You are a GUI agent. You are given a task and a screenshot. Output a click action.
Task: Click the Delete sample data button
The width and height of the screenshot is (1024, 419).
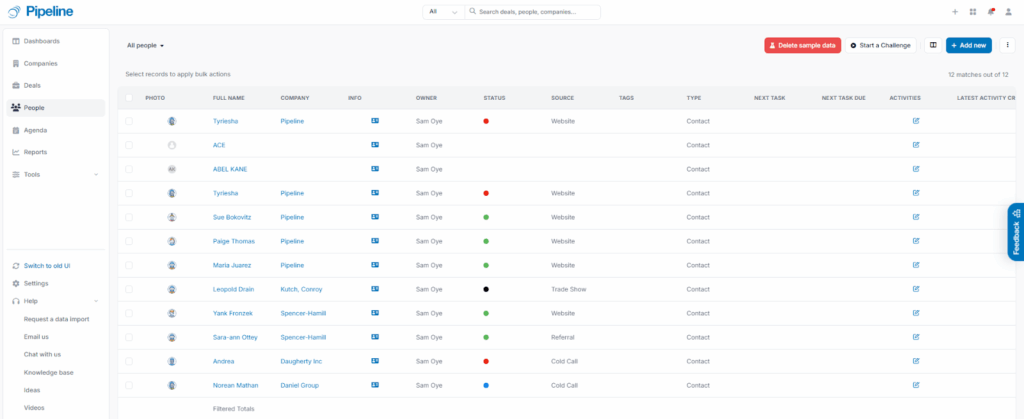click(x=802, y=45)
